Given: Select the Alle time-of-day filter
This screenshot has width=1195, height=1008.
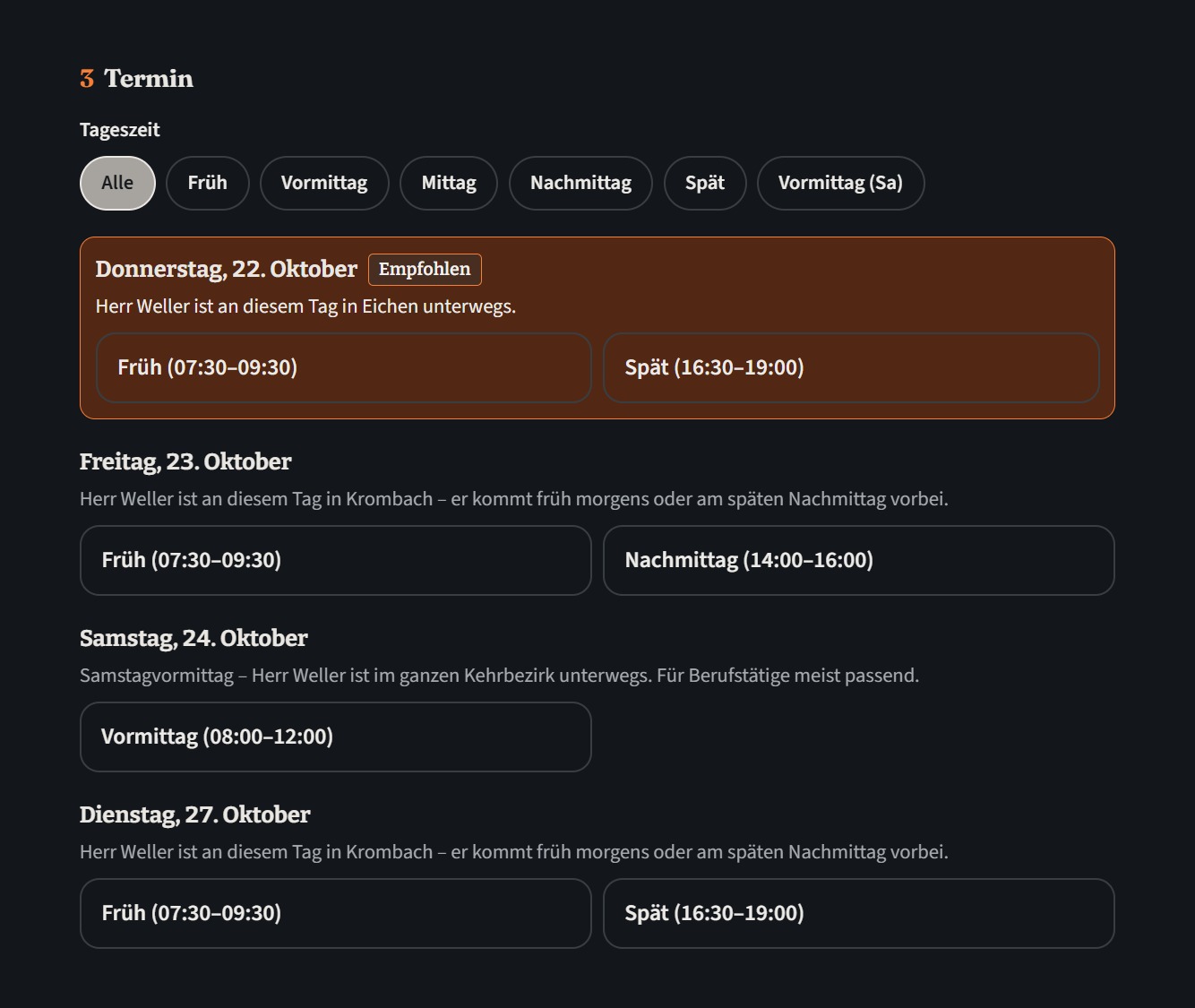Looking at the screenshot, I should click(x=117, y=183).
